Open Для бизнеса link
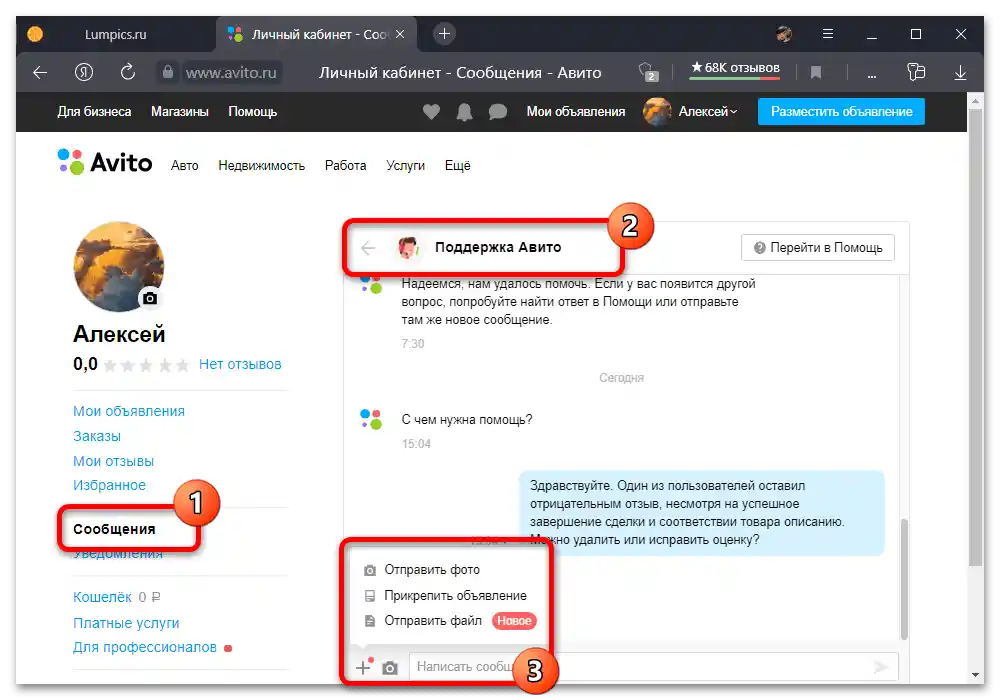The height and width of the screenshot is (700, 1000). point(94,112)
